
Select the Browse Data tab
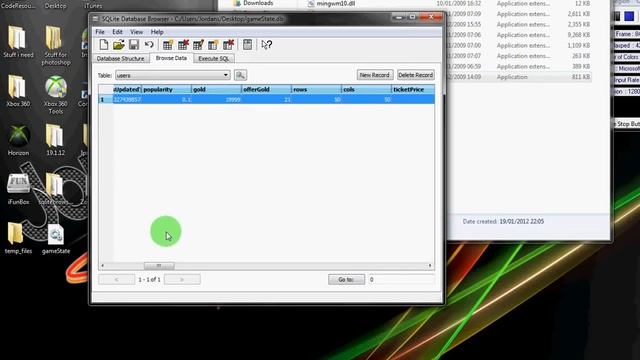pos(171,58)
